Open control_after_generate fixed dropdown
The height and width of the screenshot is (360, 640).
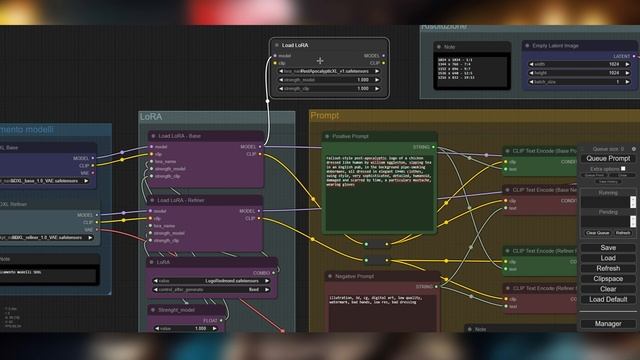click(x=211, y=289)
